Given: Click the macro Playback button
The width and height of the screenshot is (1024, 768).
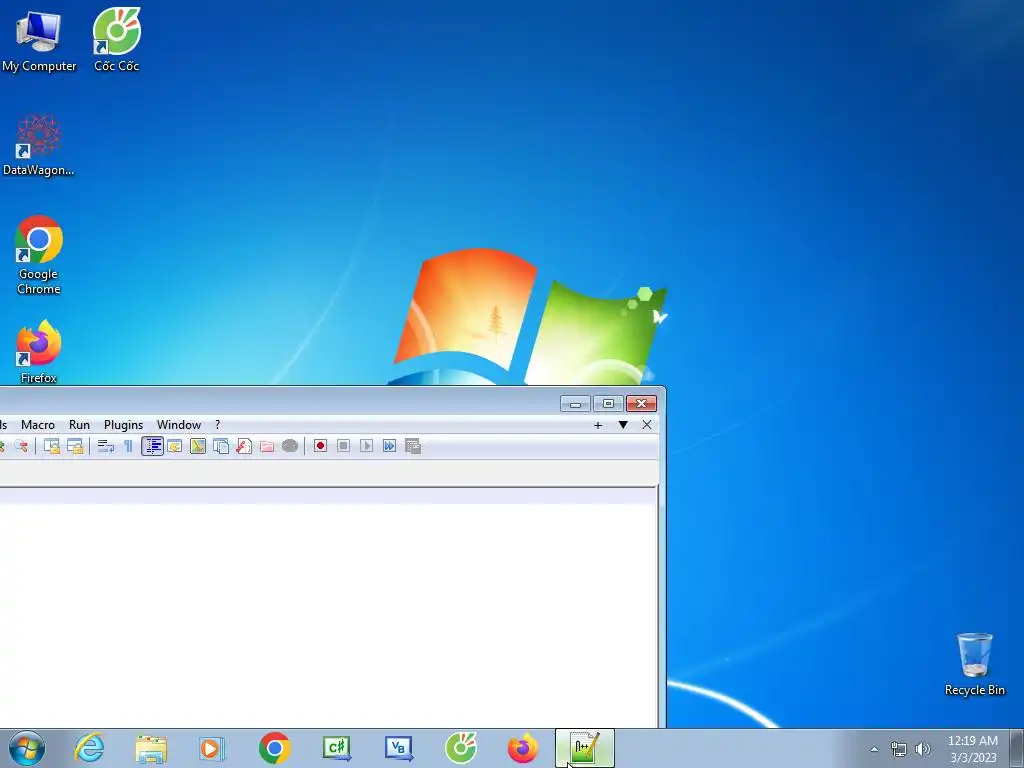Looking at the screenshot, I should (x=366, y=446).
